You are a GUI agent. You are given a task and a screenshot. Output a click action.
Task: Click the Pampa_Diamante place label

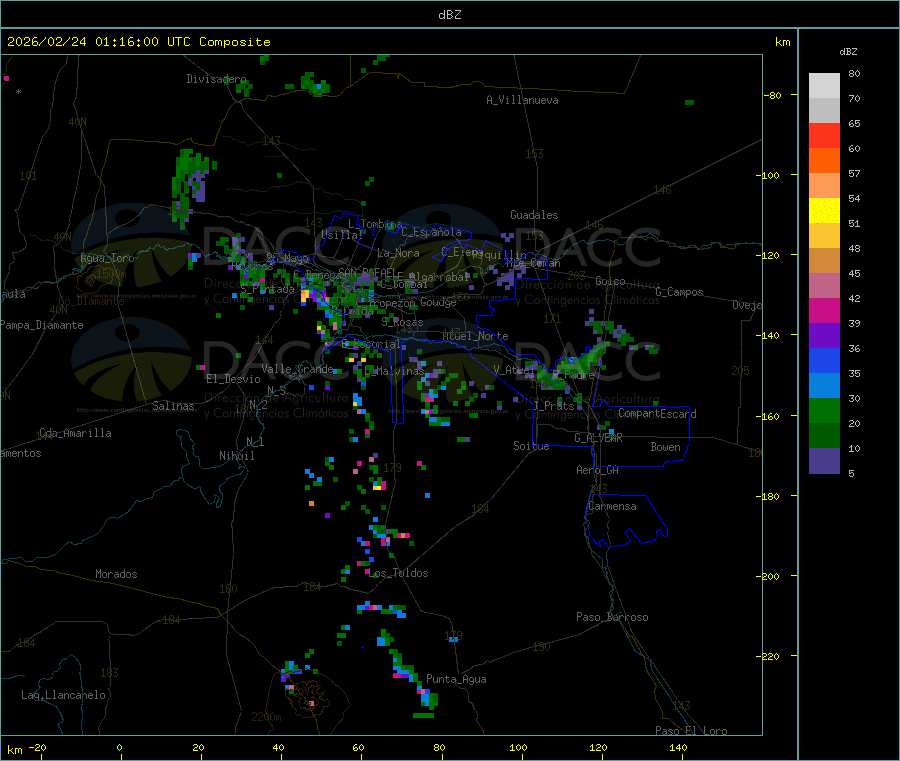tap(42, 325)
